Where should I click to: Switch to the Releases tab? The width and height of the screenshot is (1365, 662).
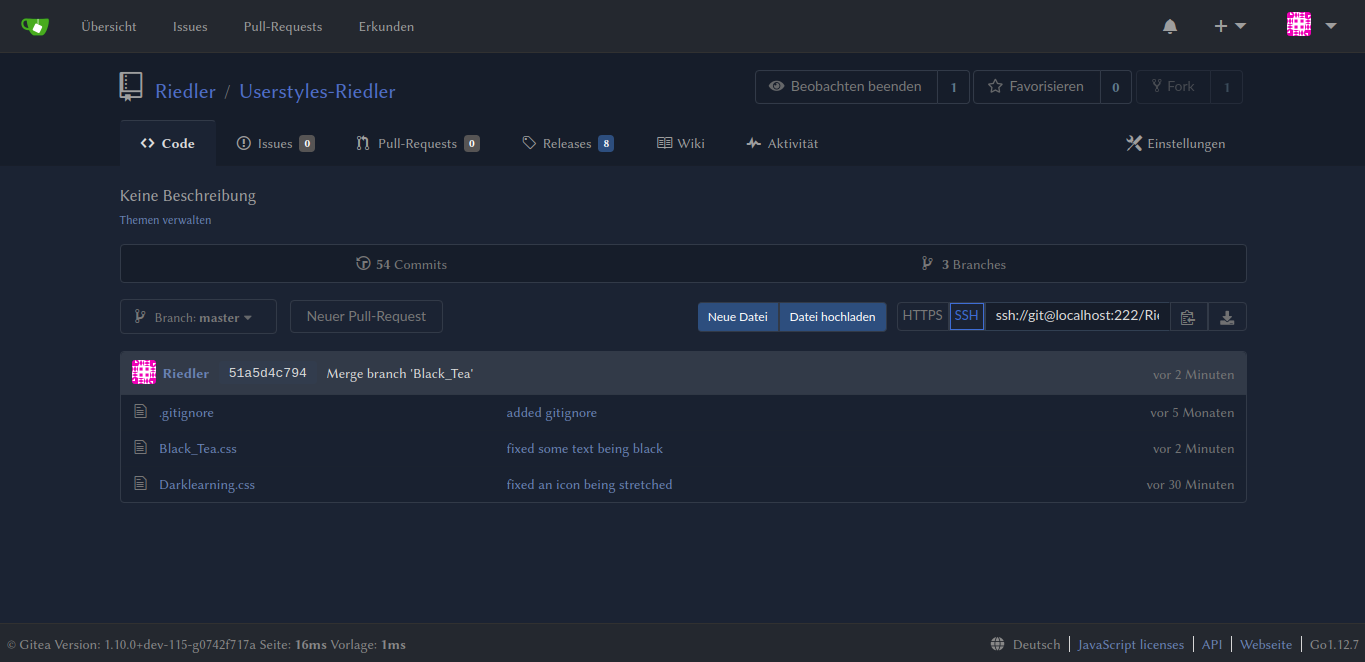[567, 143]
